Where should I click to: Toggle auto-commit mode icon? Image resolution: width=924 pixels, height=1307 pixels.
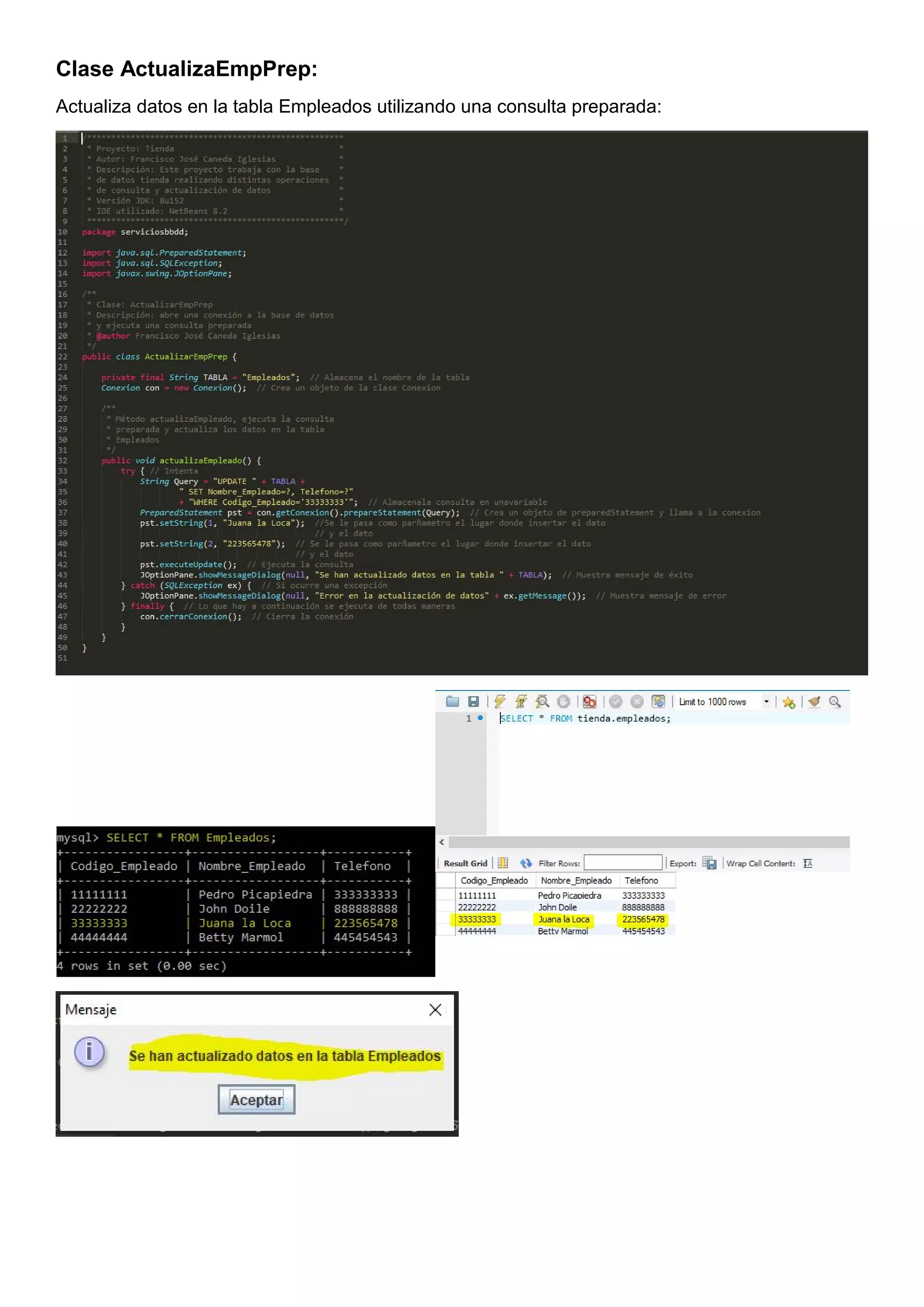point(658,701)
